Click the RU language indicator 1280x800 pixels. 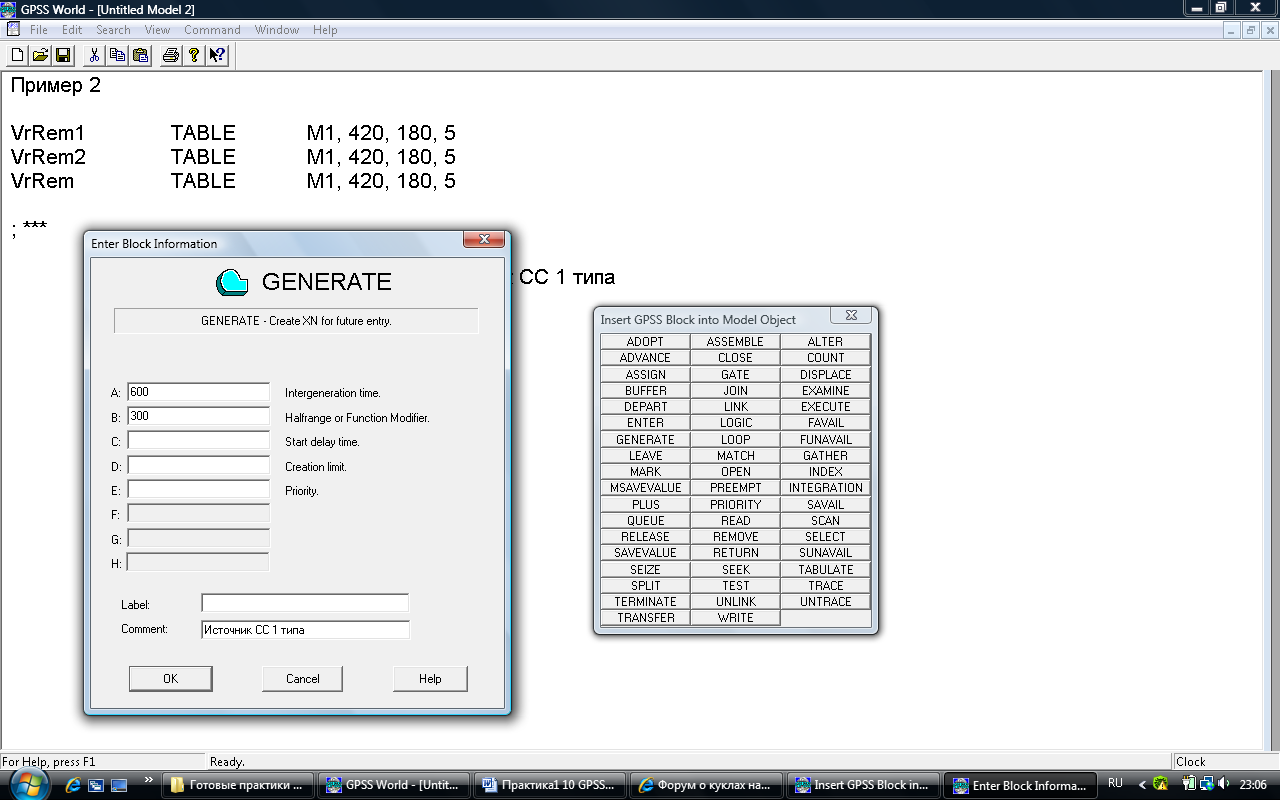(1115, 783)
